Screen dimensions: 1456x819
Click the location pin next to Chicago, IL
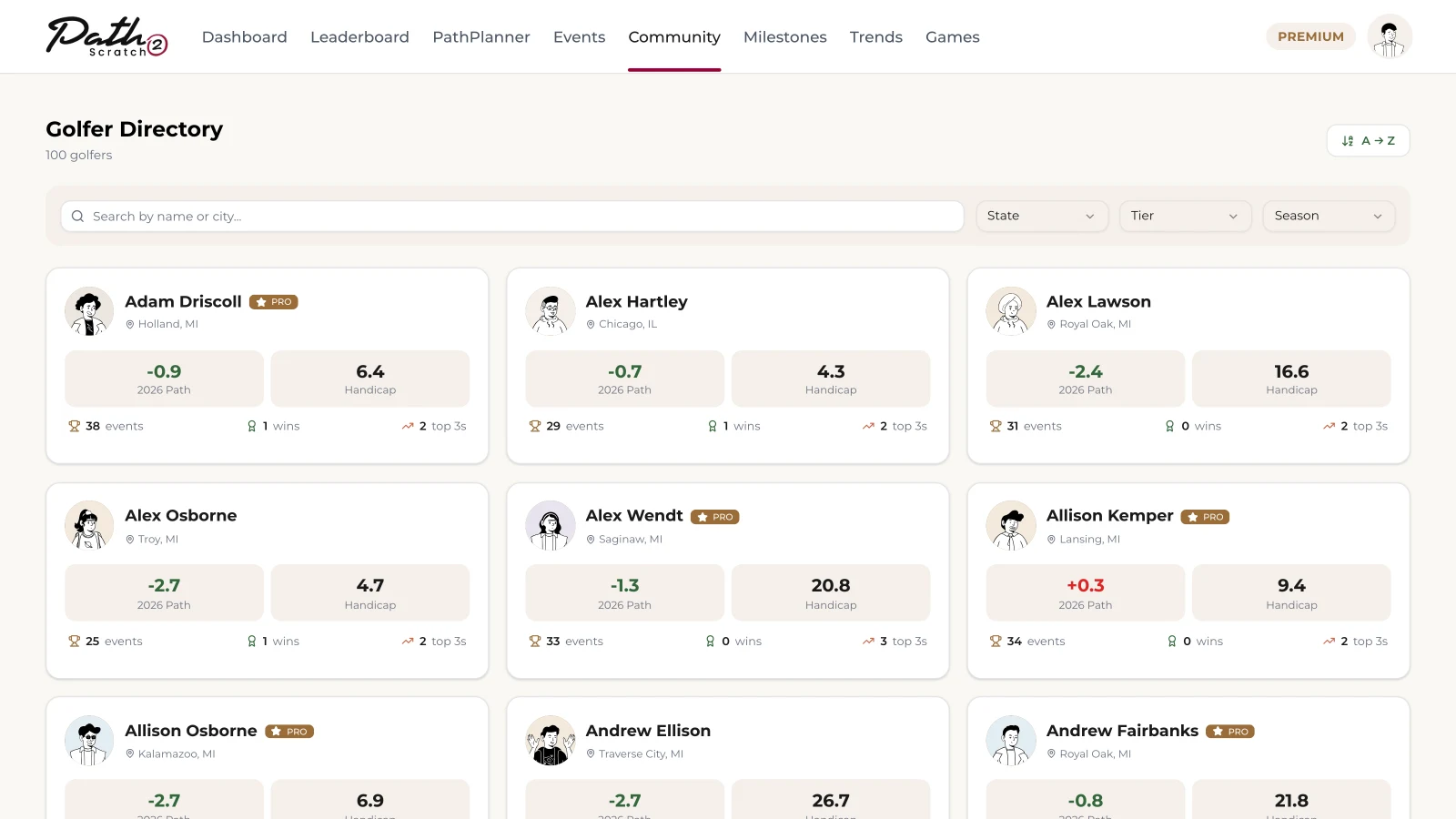pyautogui.click(x=591, y=325)
